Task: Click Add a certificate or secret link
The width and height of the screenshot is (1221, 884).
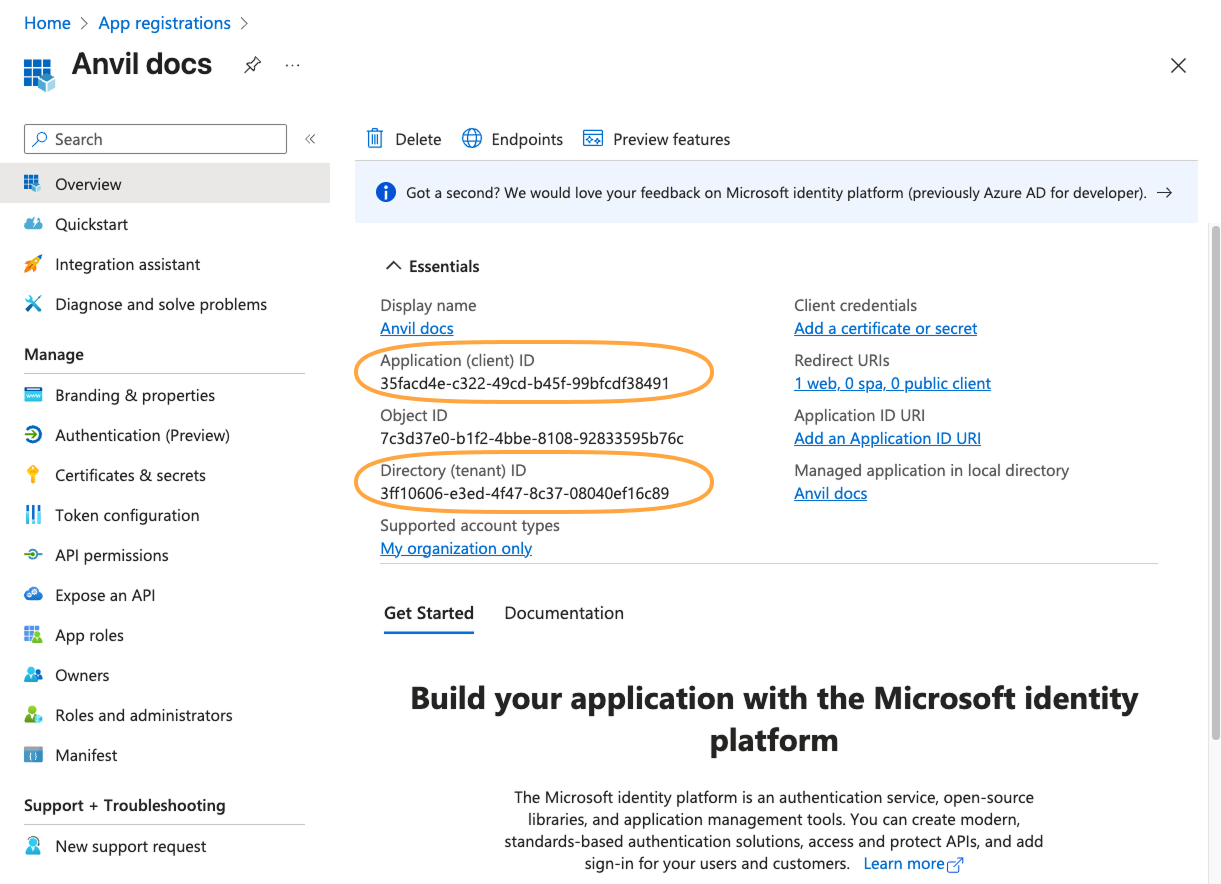Action: (885, 328)
